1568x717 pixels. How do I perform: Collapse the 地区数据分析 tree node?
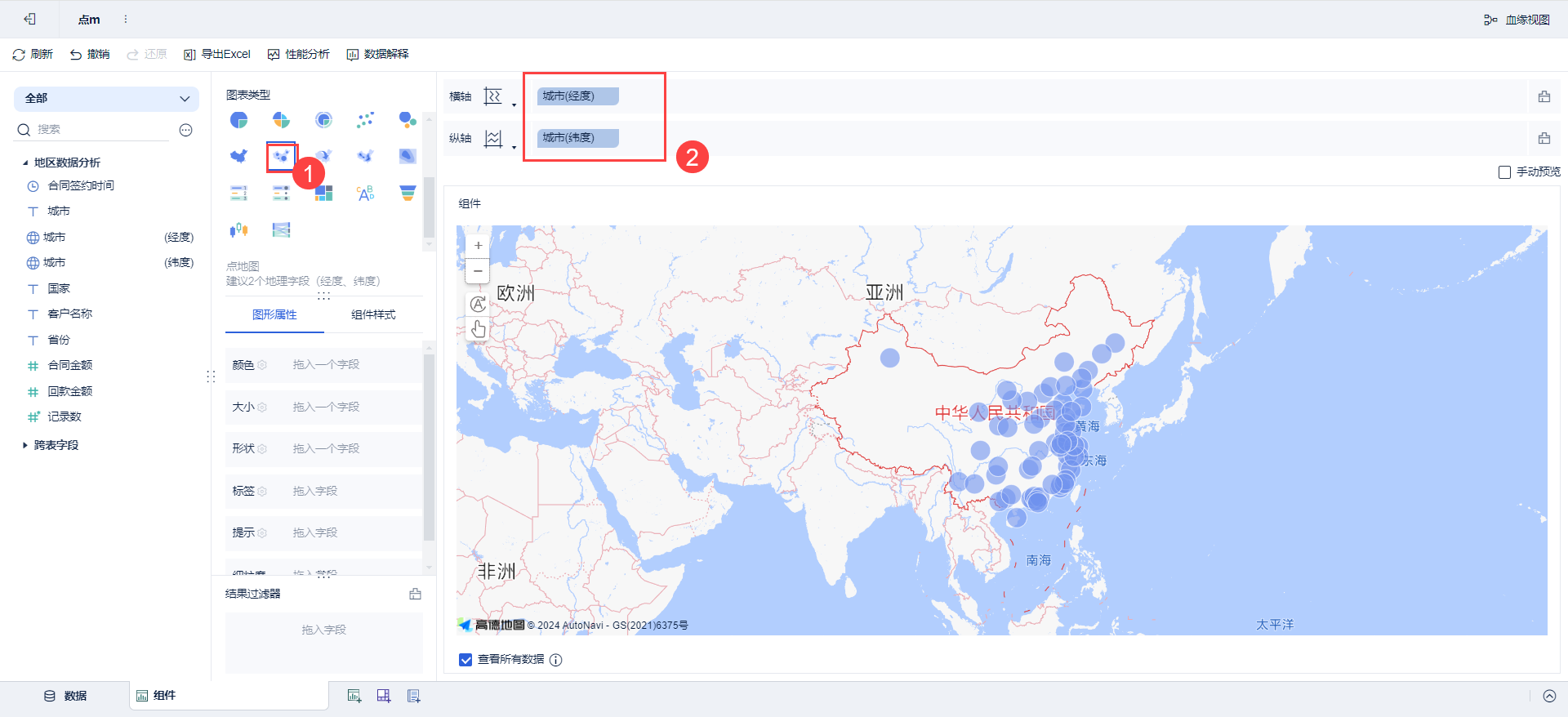[25, 163]
